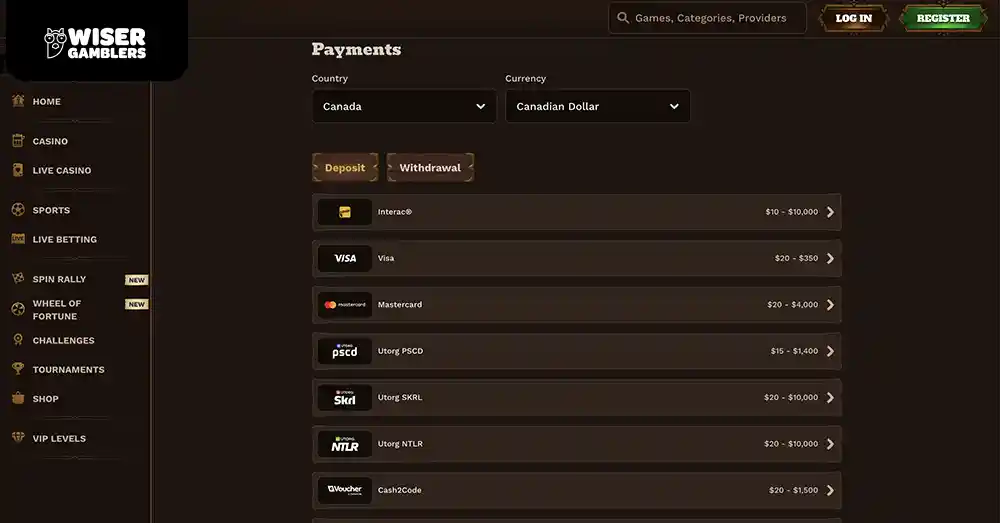Click the Interac payment logo
Viewport: 1000px width, 523px height.
coord(344,212)
